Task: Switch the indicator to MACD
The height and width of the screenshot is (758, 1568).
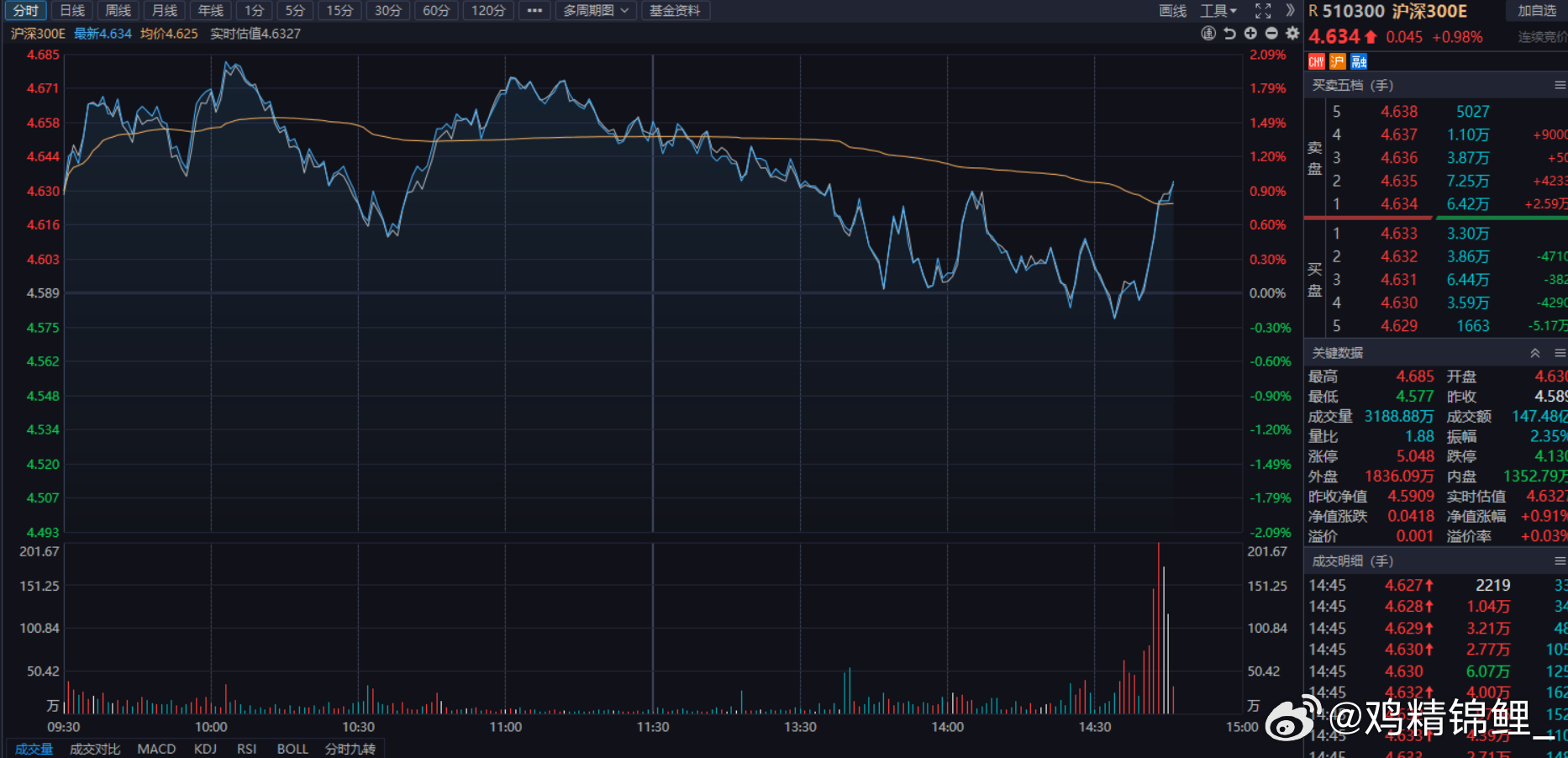Action: 156,749
